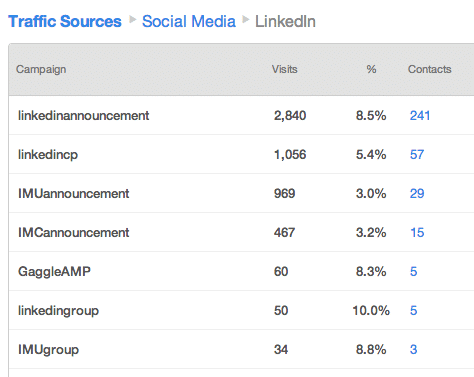The height and width of the screenshot is (377, 474).
Task: Click the 8.5% conversion value
Action: coord(371,115)
